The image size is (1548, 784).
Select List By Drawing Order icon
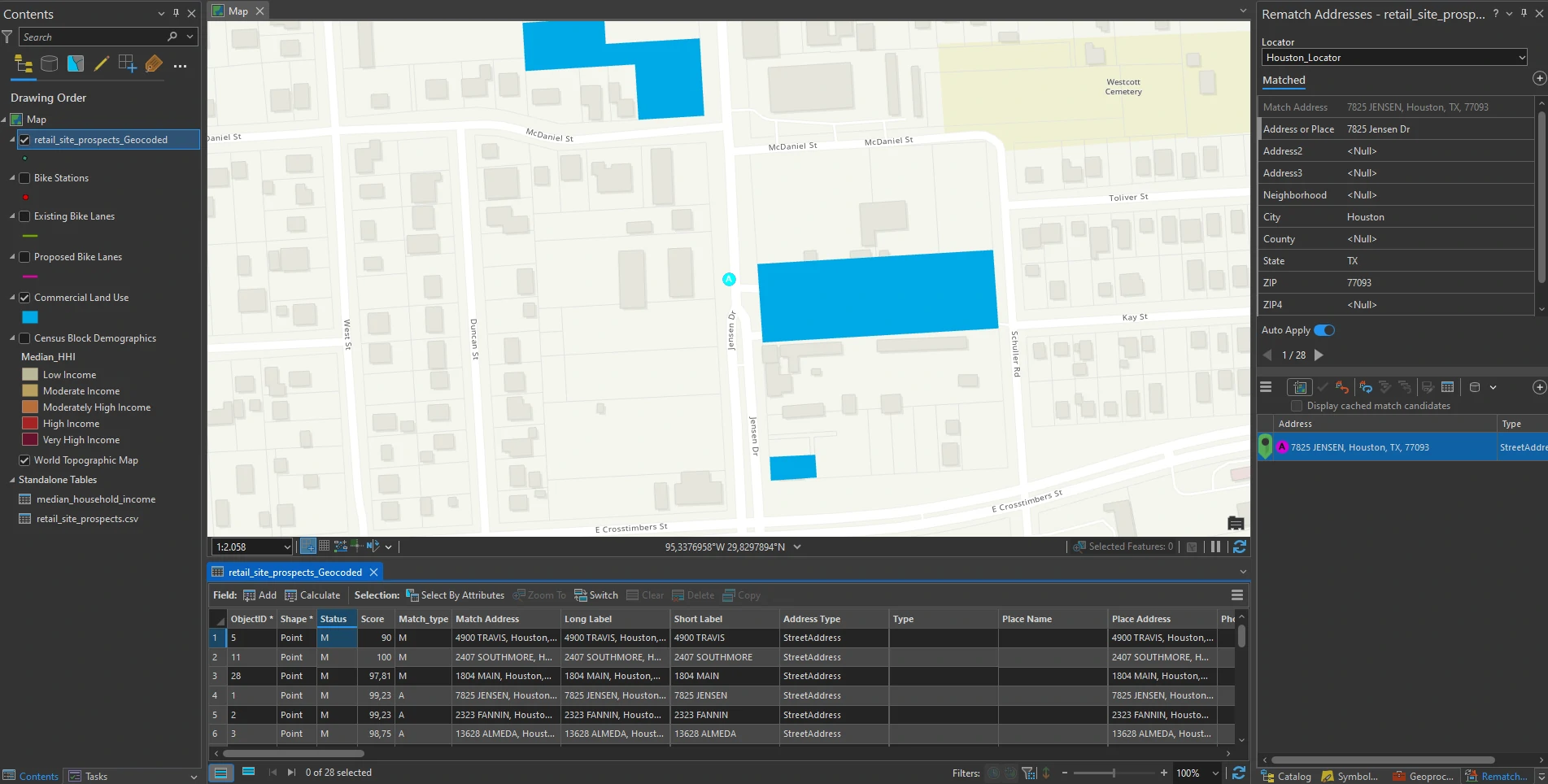tap(24, 64)
